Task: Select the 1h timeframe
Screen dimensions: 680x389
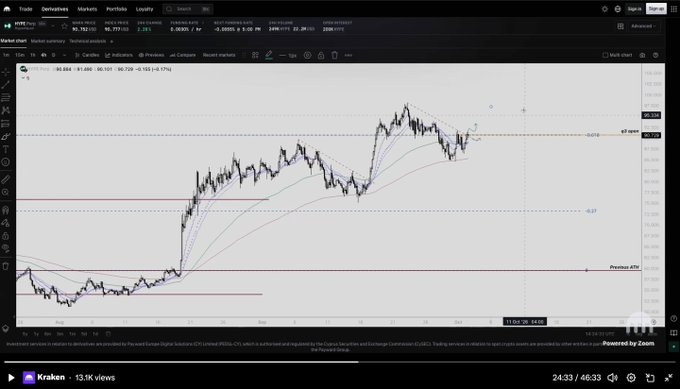Action: coord(33,55)
